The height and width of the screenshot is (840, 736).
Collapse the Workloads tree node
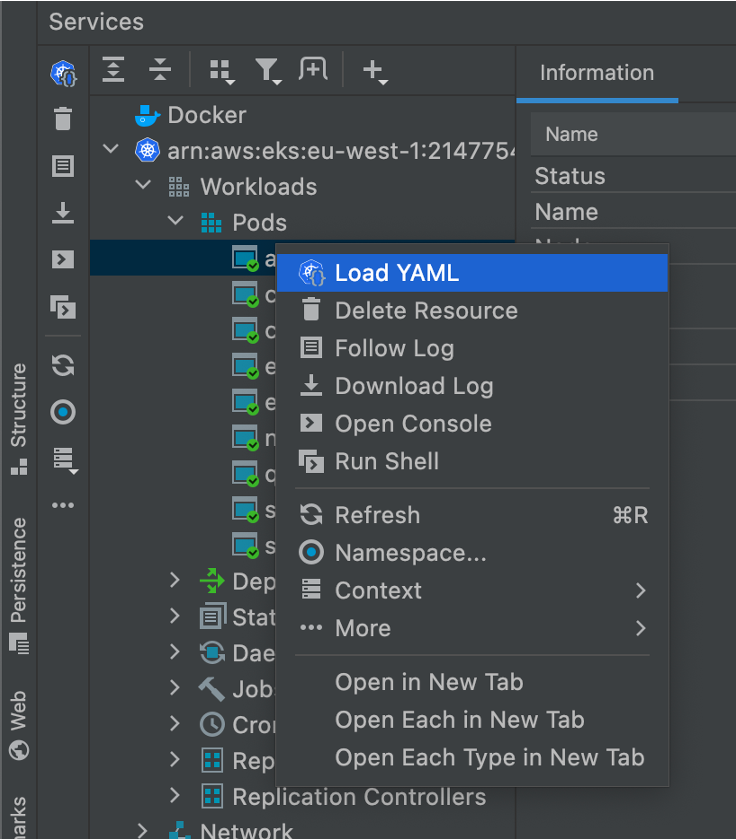143,185
